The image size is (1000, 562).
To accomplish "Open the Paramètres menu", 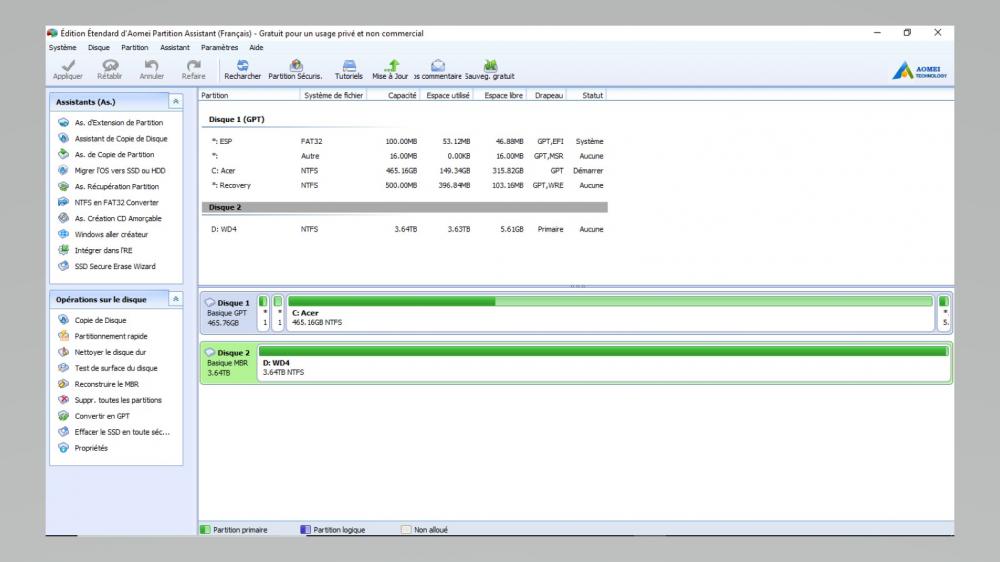I will [219, 47].
